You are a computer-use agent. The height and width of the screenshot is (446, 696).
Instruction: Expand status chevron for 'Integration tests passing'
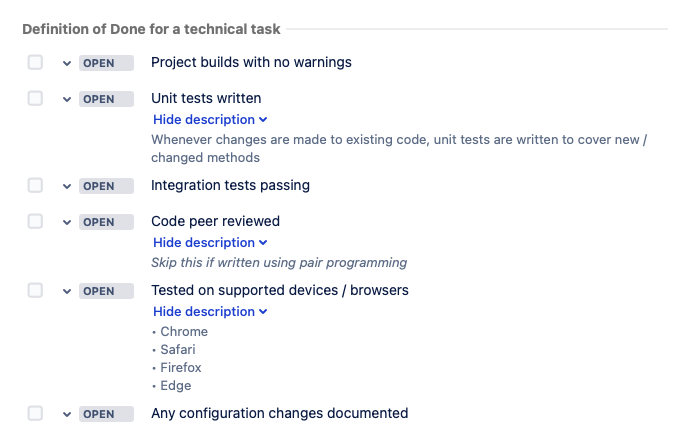[67, 186]
